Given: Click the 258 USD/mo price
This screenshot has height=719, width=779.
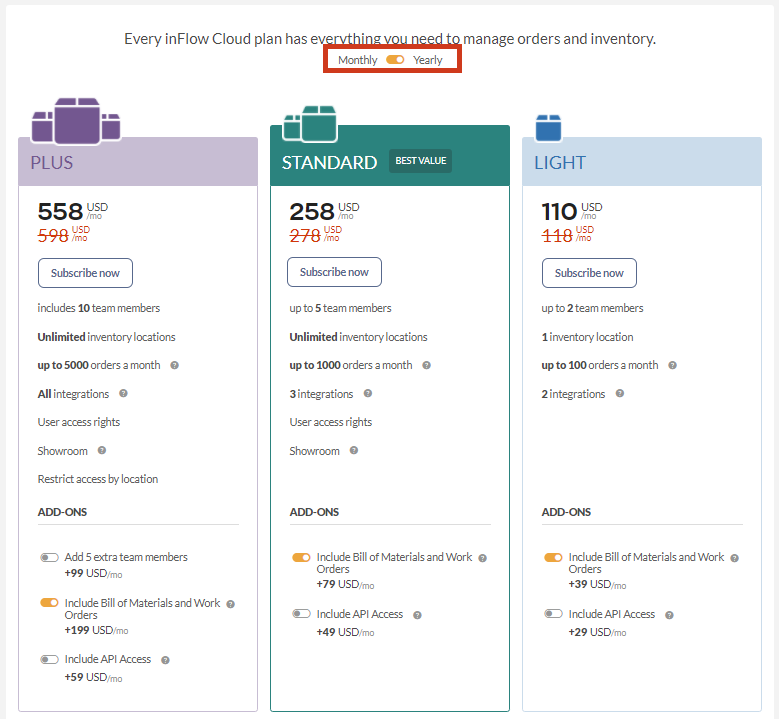Looking at the screenshot, I should [x=324, y=211].
